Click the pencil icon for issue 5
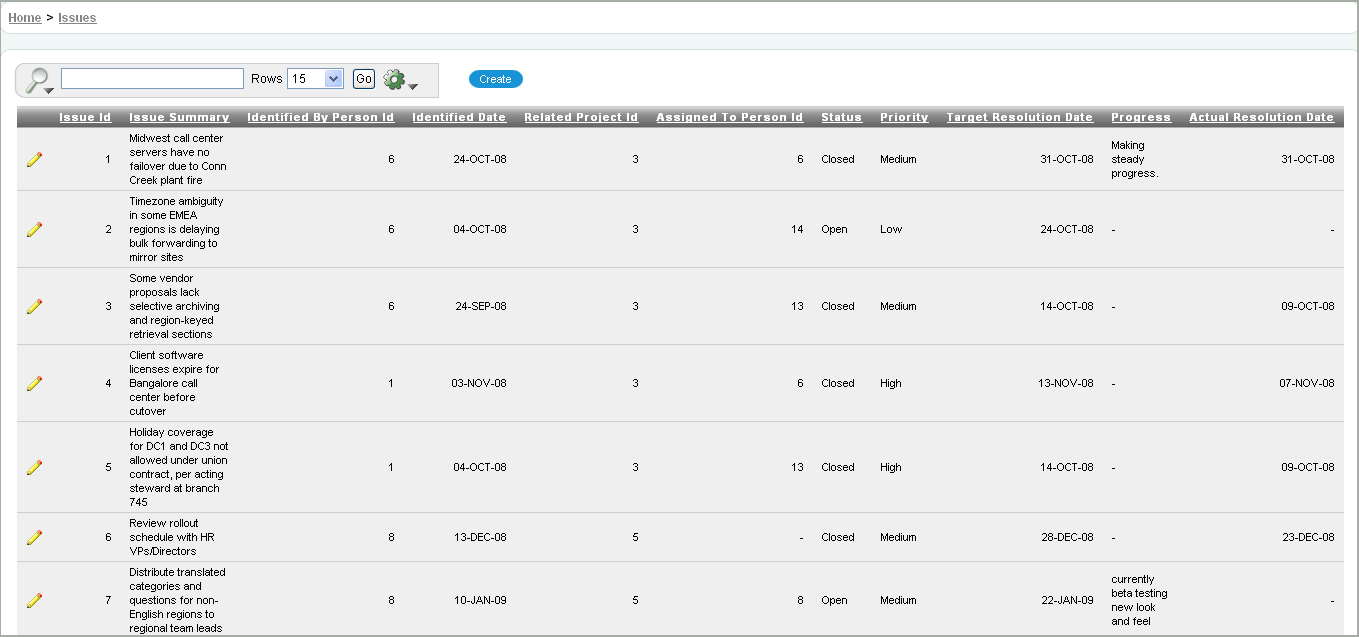The width and height of the screenshot is (1359, 637). tap(35, 468)
